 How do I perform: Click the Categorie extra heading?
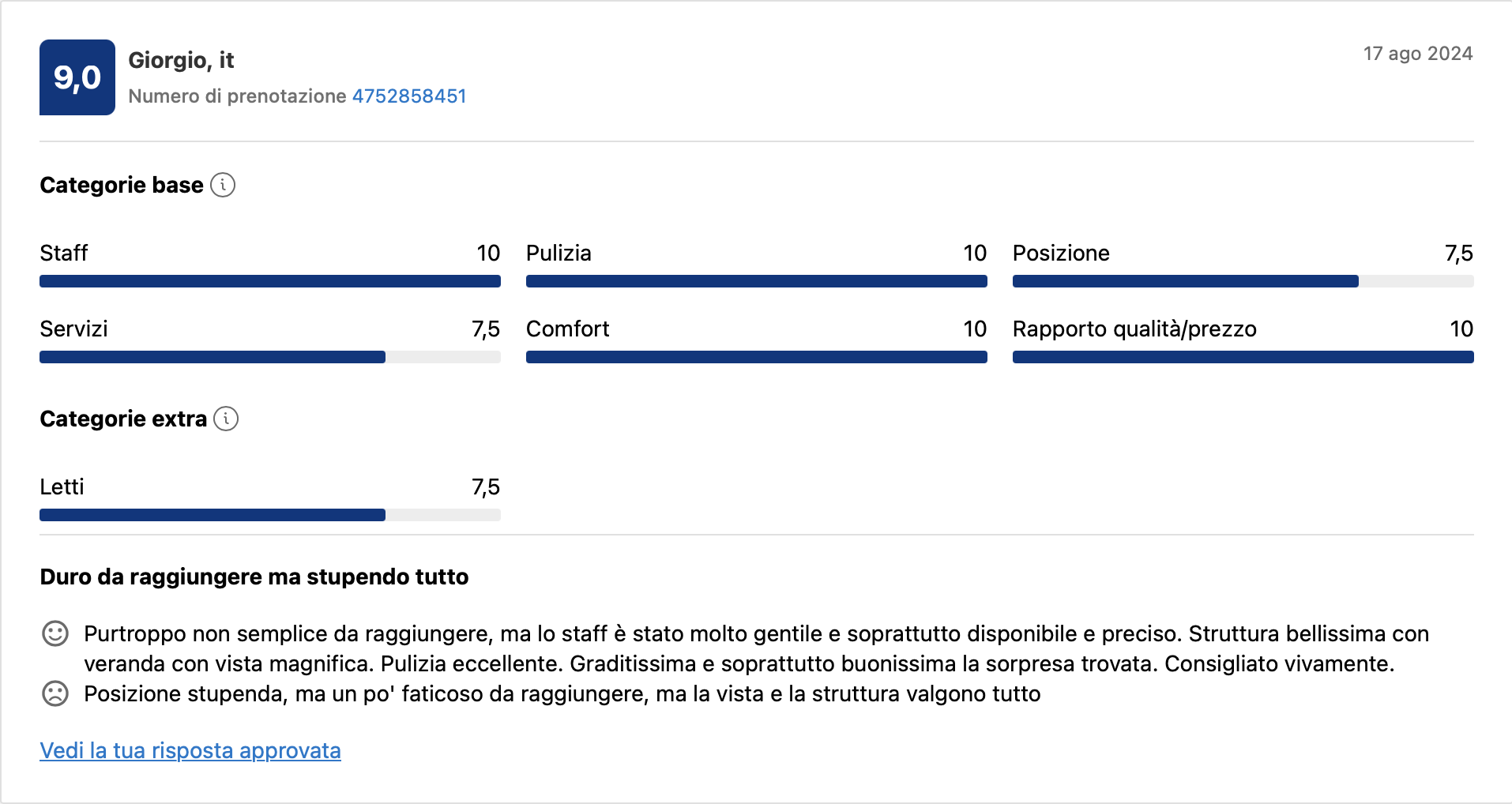122,419
